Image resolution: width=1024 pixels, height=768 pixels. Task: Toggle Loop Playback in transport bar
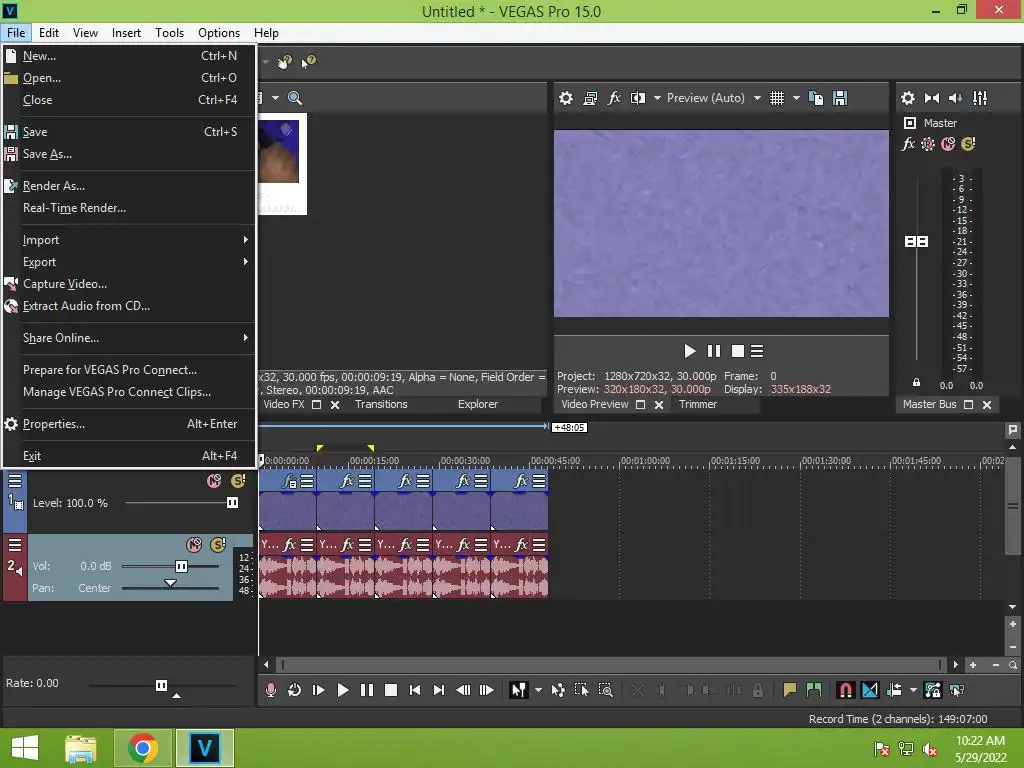point(295,690)
